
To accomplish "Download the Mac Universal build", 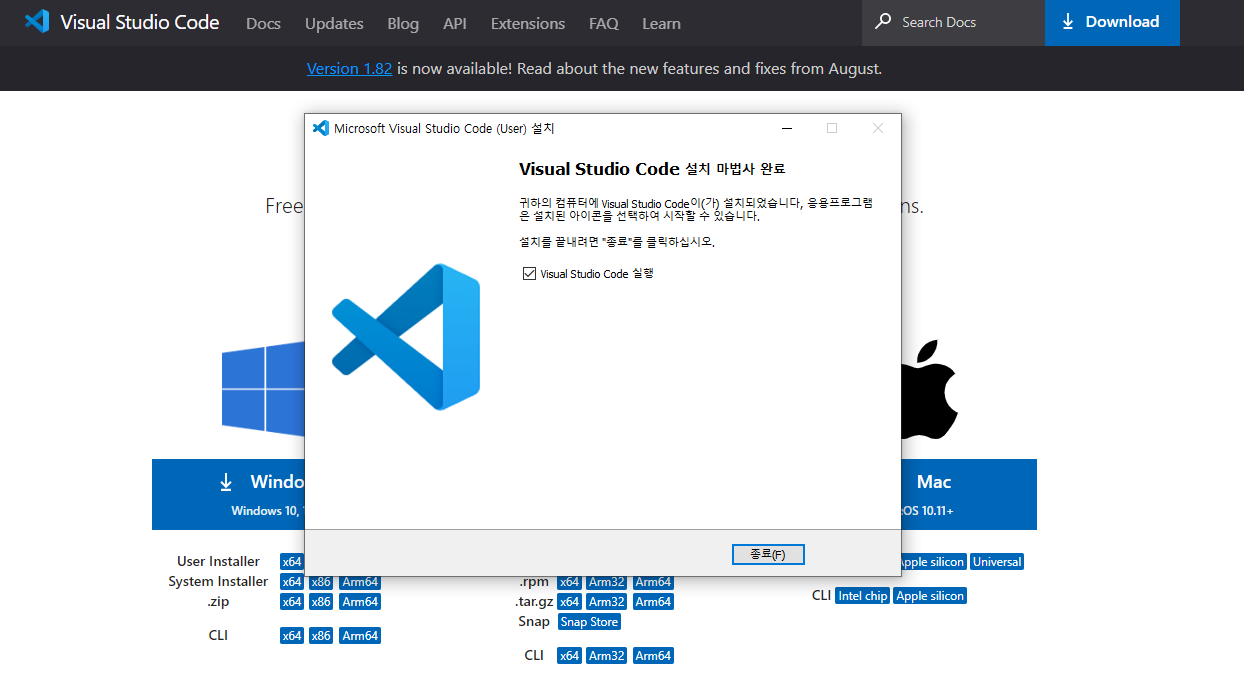I will pos(997,562).
